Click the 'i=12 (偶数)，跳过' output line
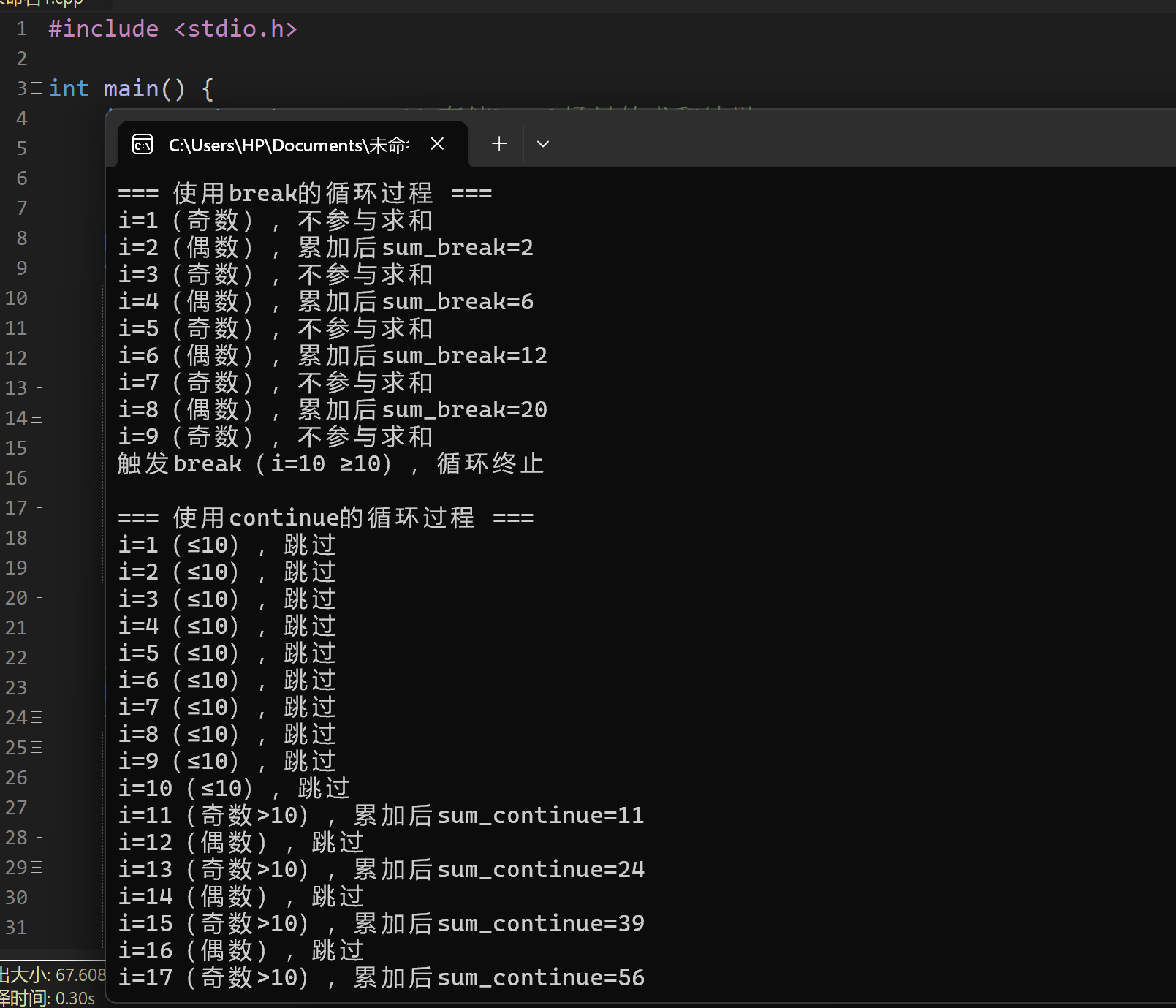 tap(241, 843)
